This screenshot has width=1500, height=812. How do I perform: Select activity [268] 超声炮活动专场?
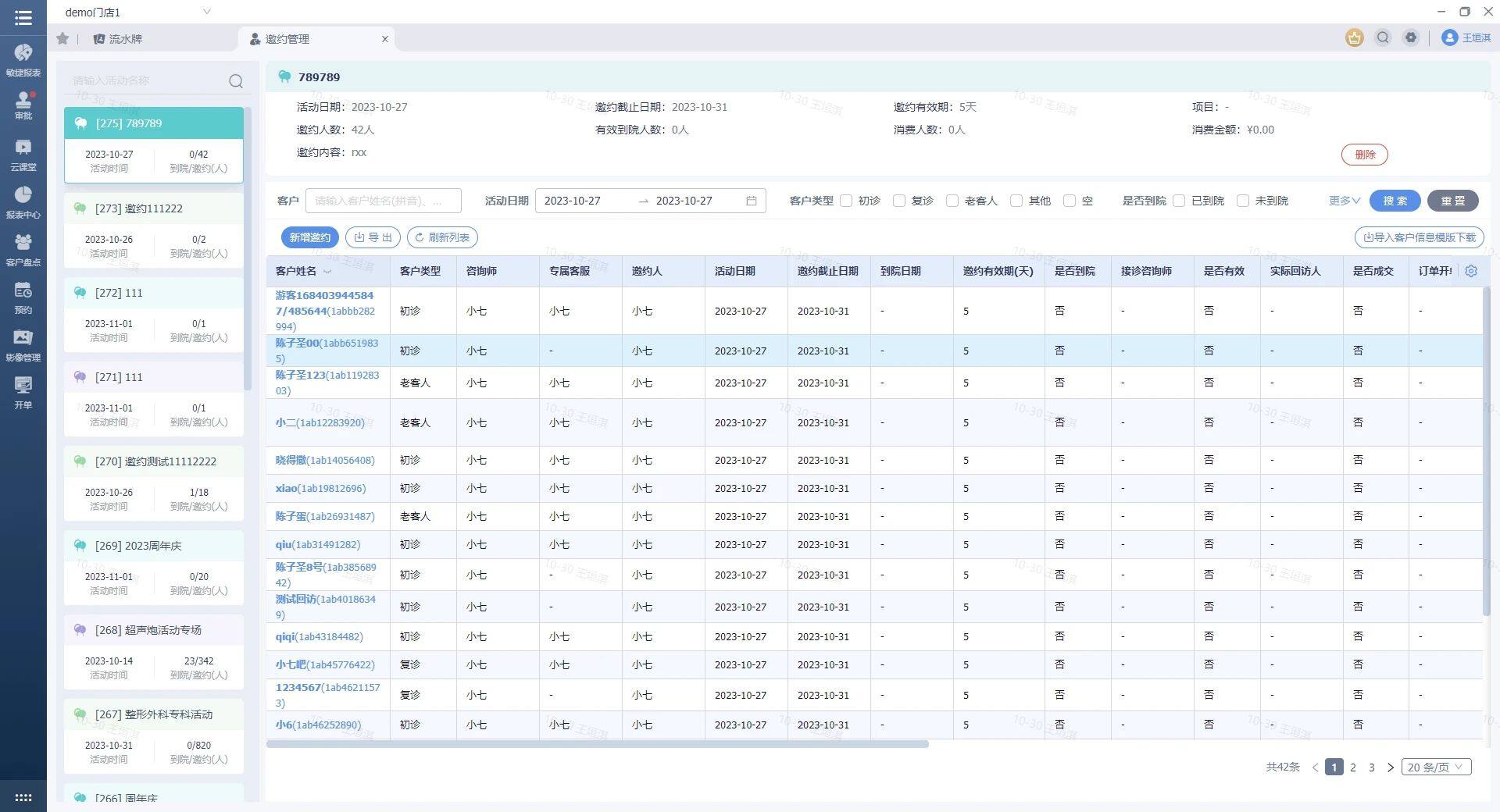pos(154,651)
